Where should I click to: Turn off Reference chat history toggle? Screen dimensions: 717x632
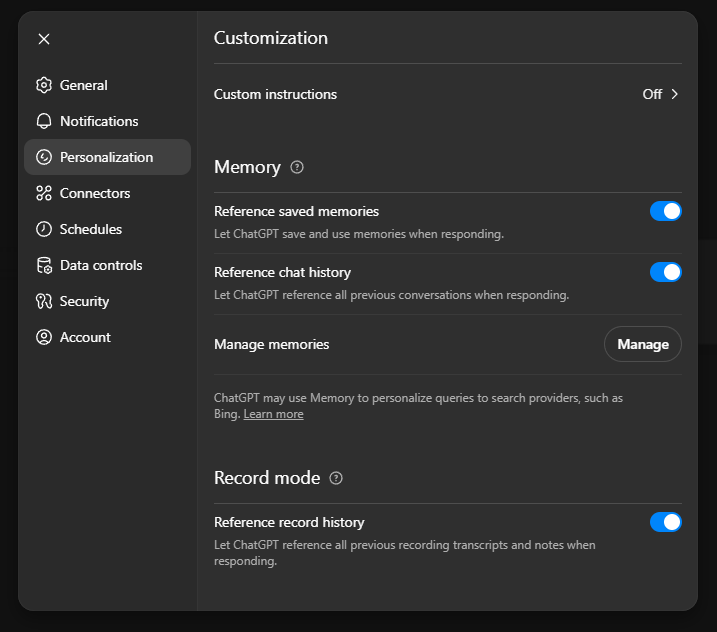(665, 272)
